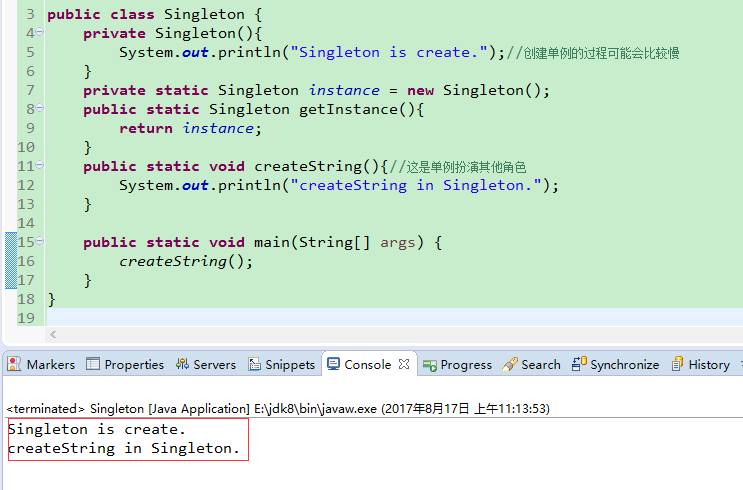The image size is (743, 490).
Task: Click the editor horizontal scroll left arrow
Action: click(53, 335)
